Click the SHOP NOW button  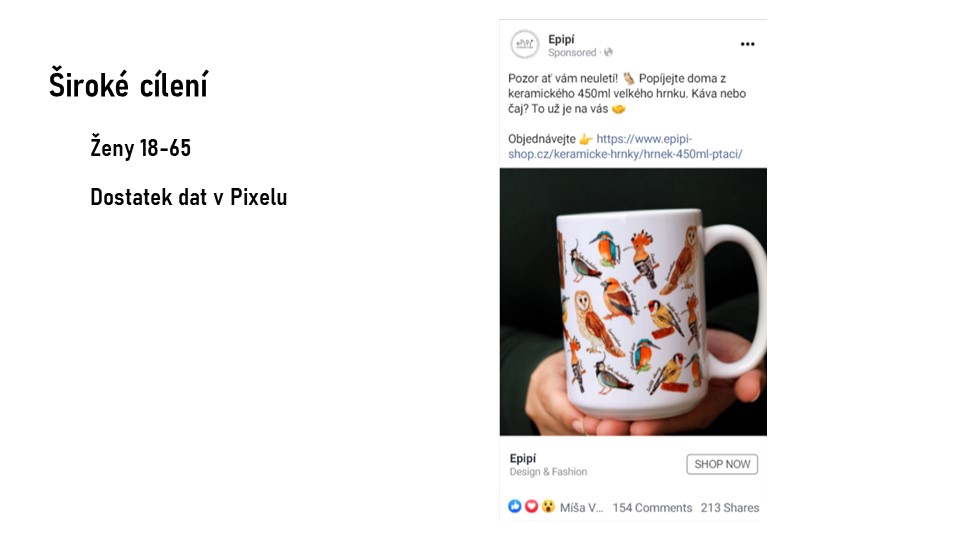click(722, 464)
